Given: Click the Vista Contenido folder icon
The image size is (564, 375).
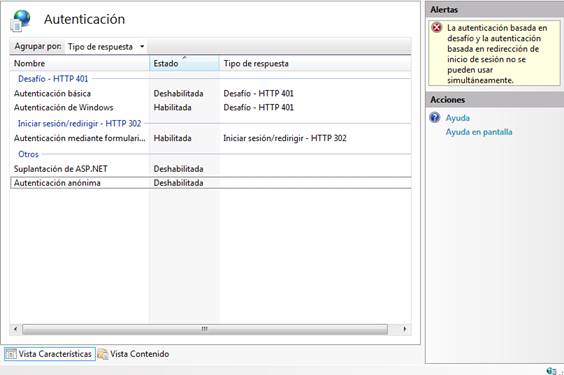Looking at the screenshot, I should (x=103, y=354).
